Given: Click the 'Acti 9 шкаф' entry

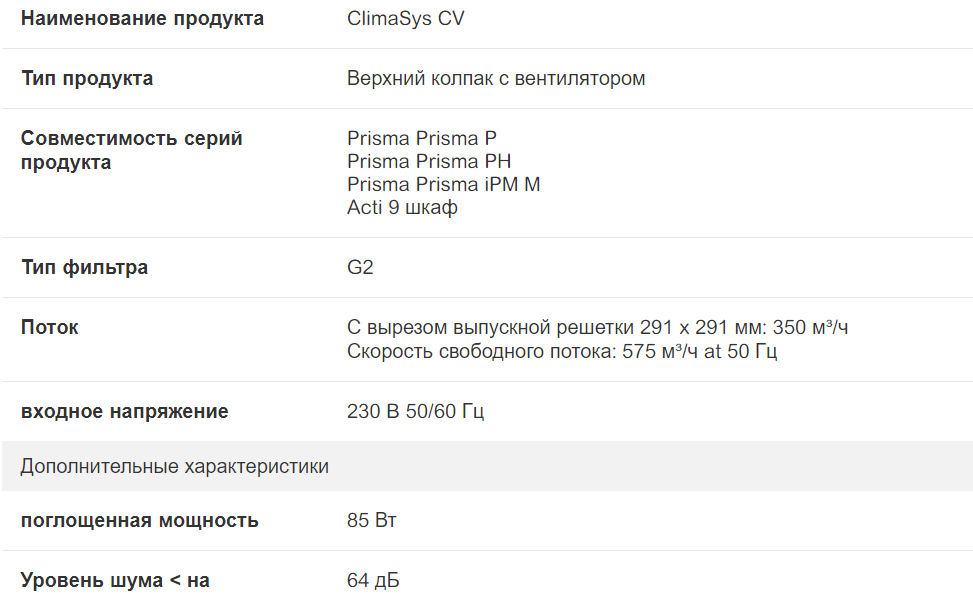Looking at the screenshot, I should 402,207.
